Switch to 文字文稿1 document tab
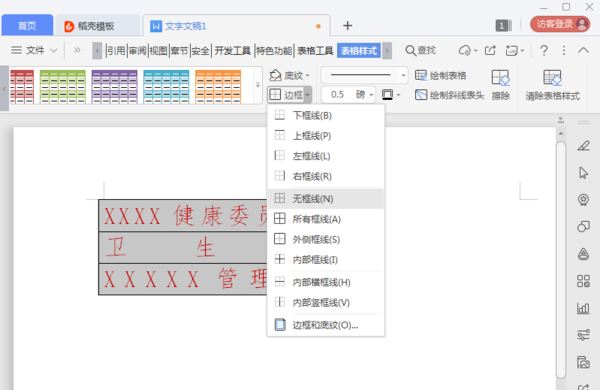Screen dimensions: 600x390 pyautogui.click(x=236, y=26)
